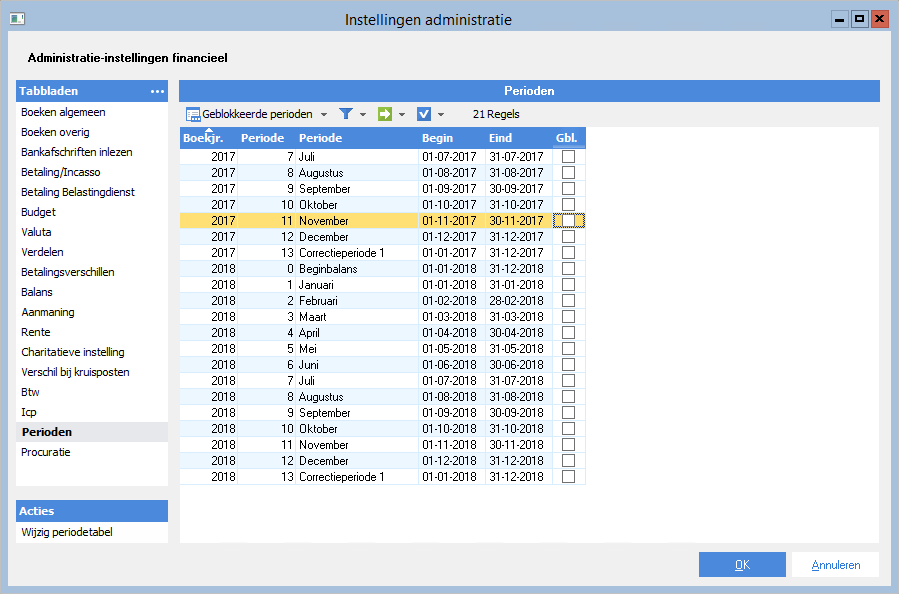899x594 pixels.
Task: Open the Betaling Belastingdienst tab
Action: click(78, 193)
